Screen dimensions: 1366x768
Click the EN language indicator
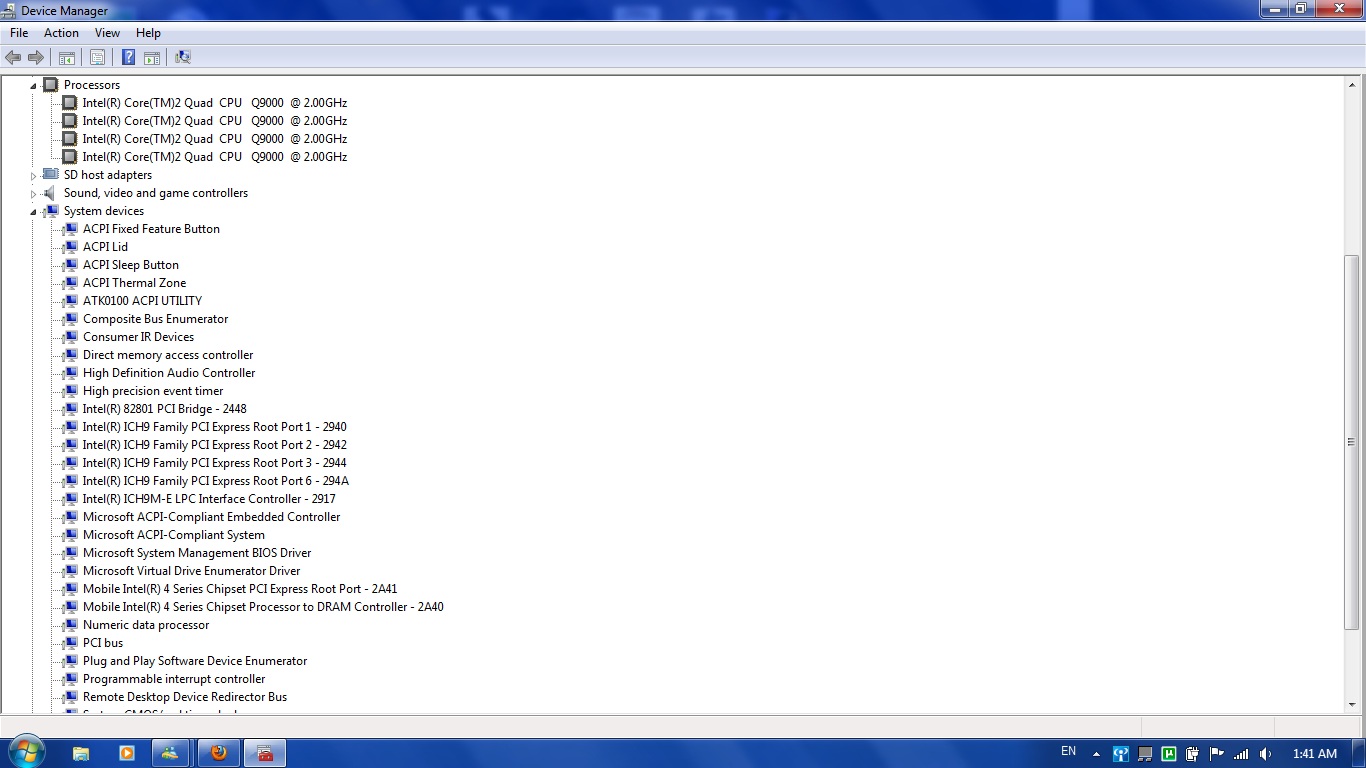pos(1068,752)
